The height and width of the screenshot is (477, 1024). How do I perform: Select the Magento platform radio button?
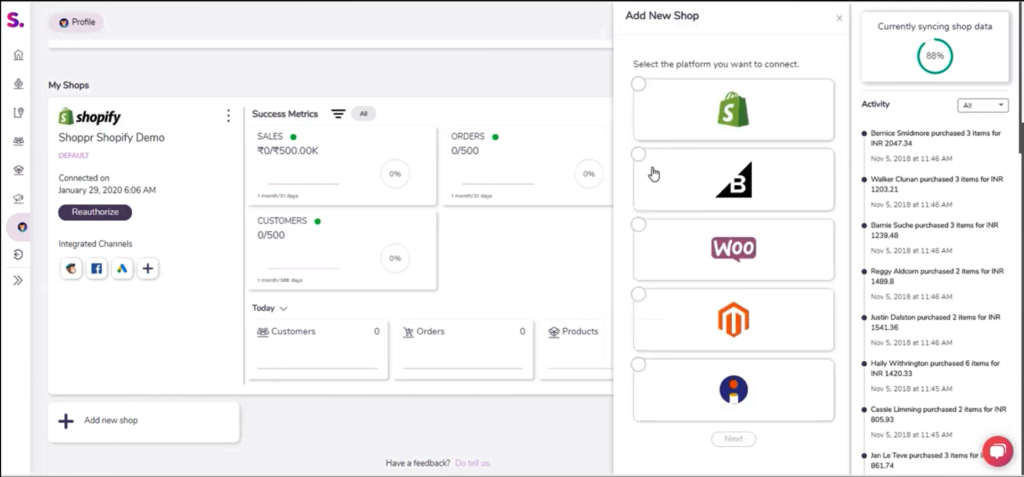click(x=638, y=294)
